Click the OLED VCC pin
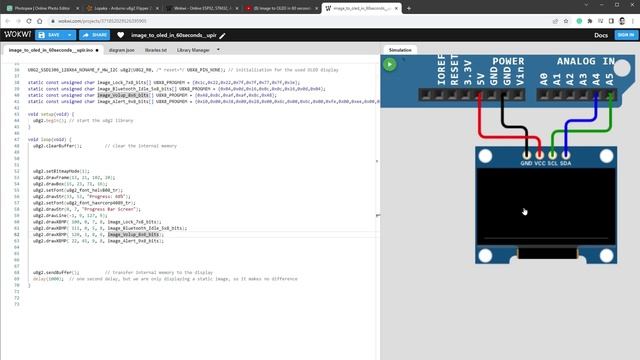 540,155
